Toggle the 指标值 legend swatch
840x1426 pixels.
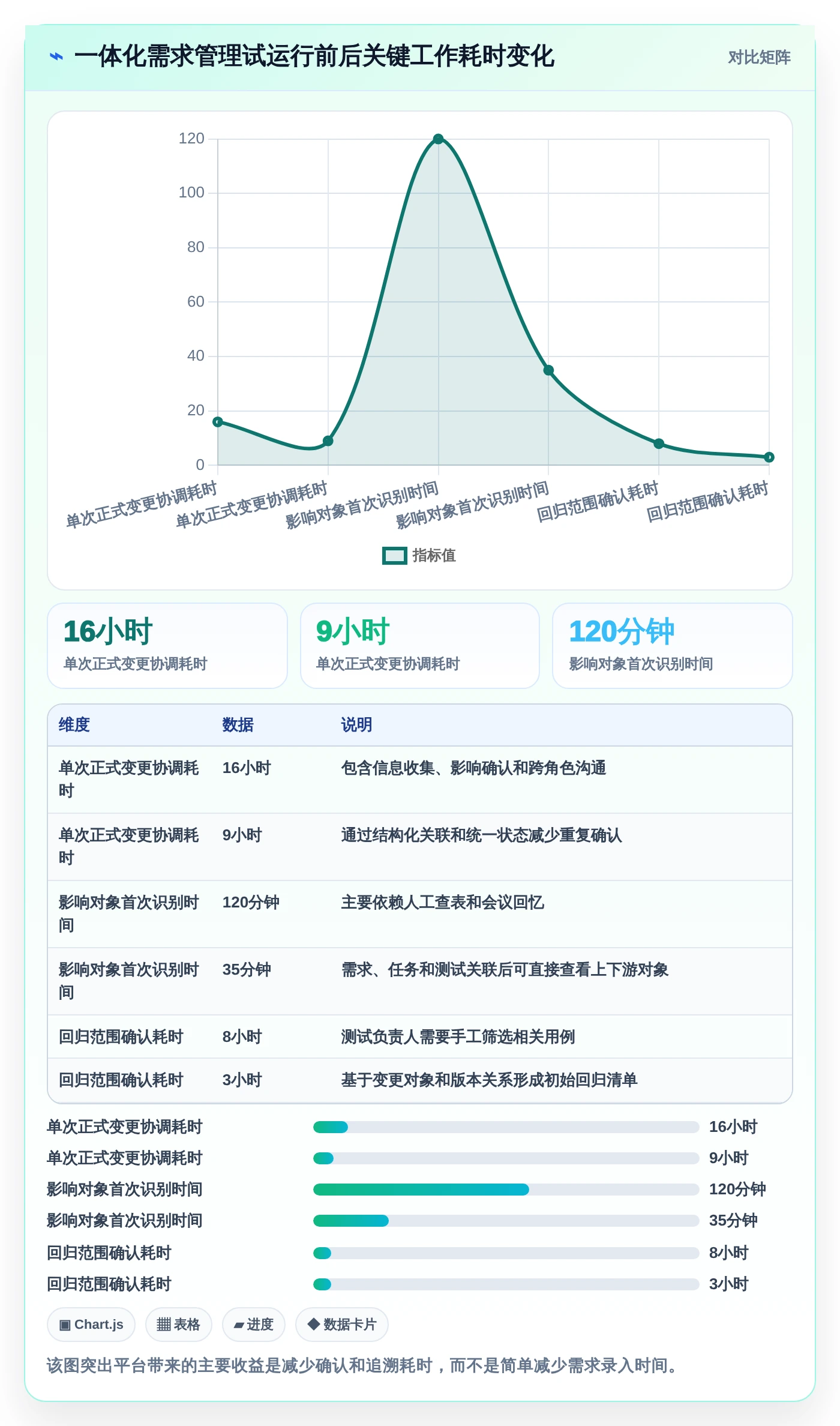tap(395, 556)
